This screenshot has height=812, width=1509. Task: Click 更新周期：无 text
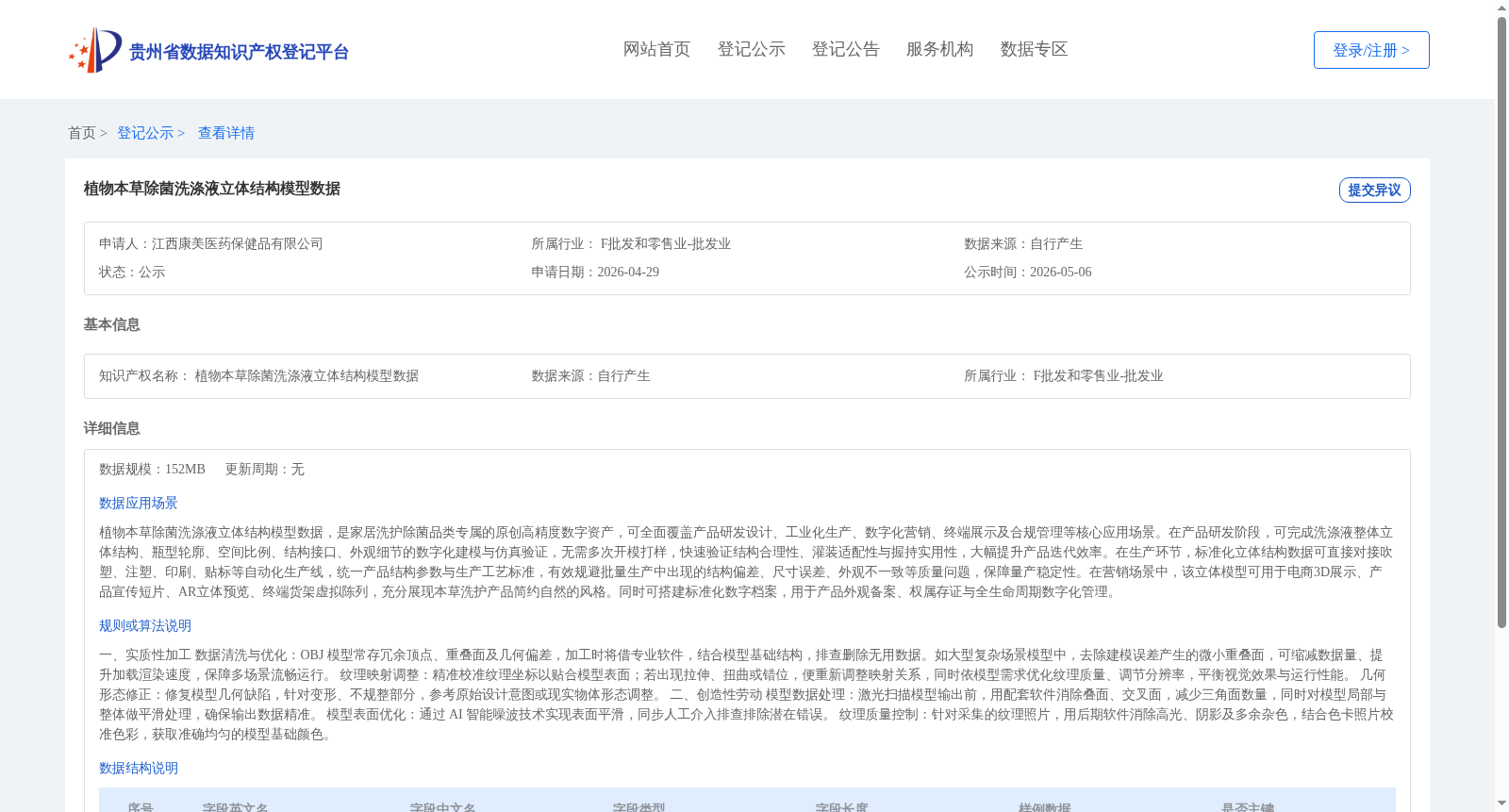point(264,469)
